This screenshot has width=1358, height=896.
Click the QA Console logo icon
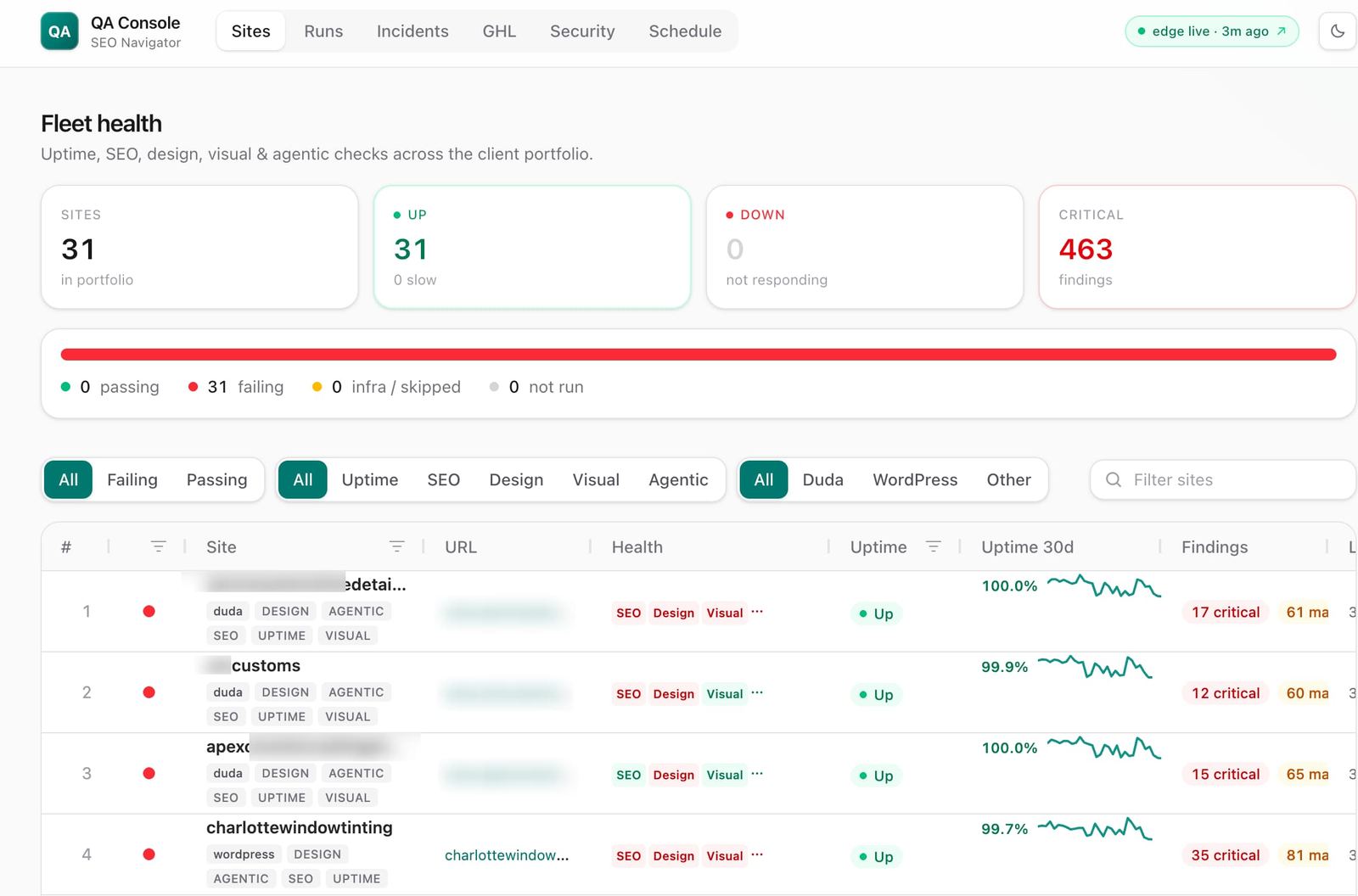pos(59,31)
